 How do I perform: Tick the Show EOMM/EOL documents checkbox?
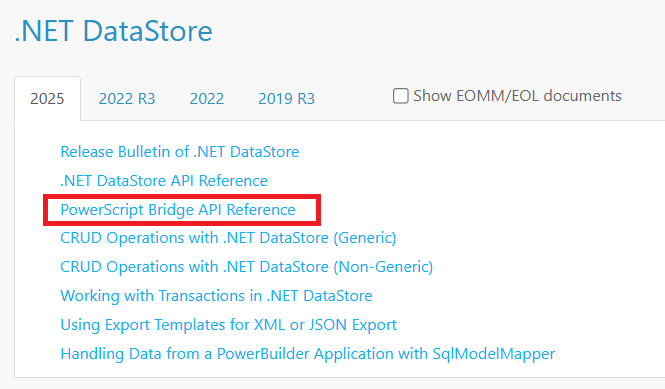[400, 96]
